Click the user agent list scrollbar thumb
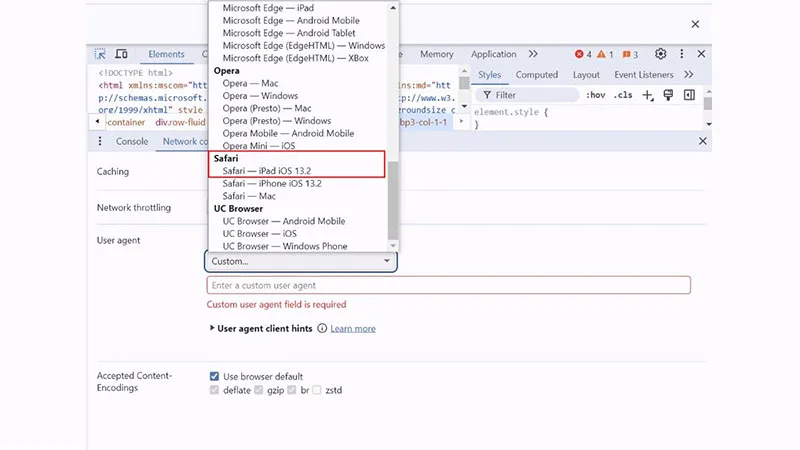 393,201
